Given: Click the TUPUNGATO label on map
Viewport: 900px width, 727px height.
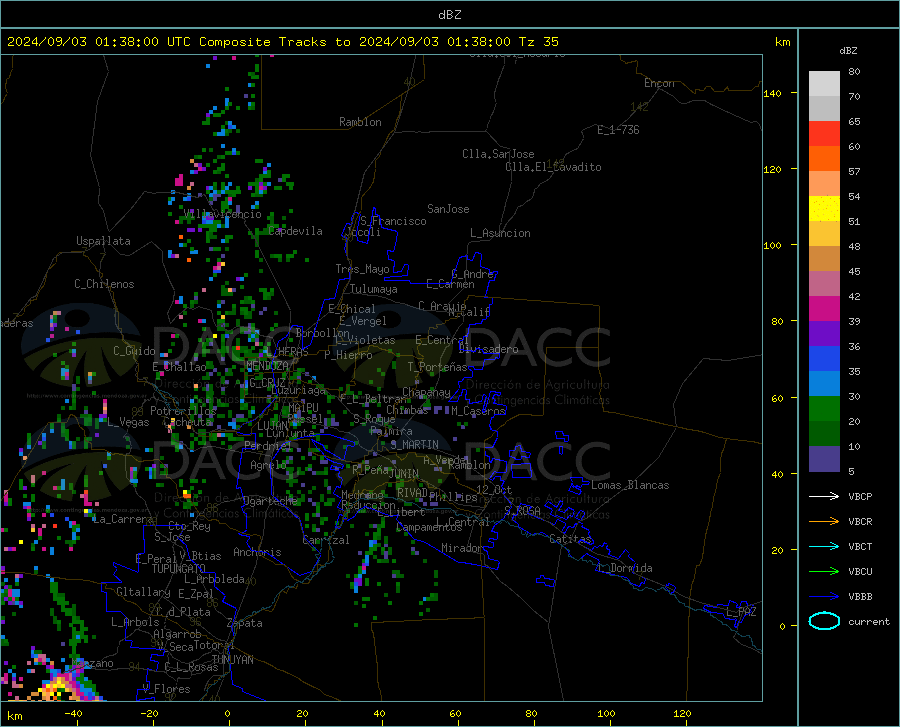Looking at the screenshot, I should (x=179, y=569).
